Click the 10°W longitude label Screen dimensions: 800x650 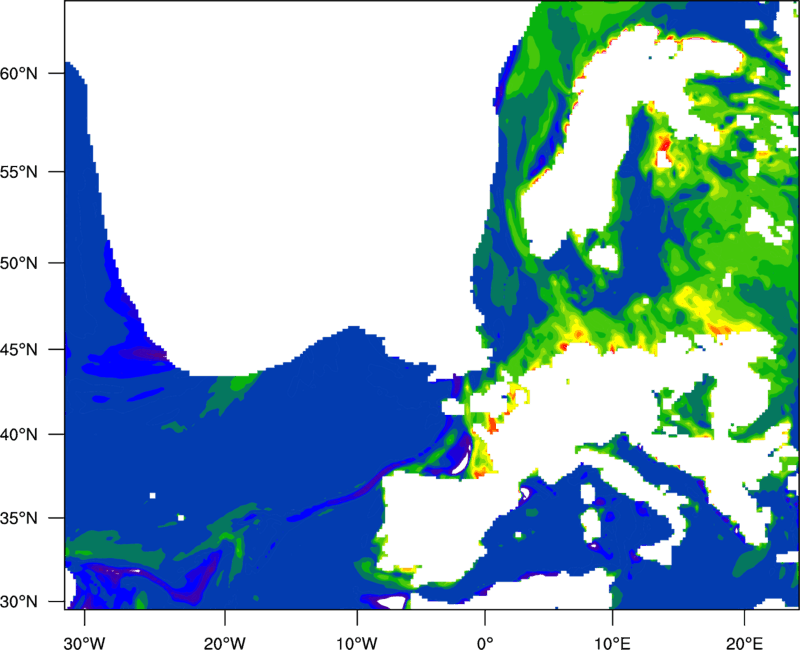357,643
